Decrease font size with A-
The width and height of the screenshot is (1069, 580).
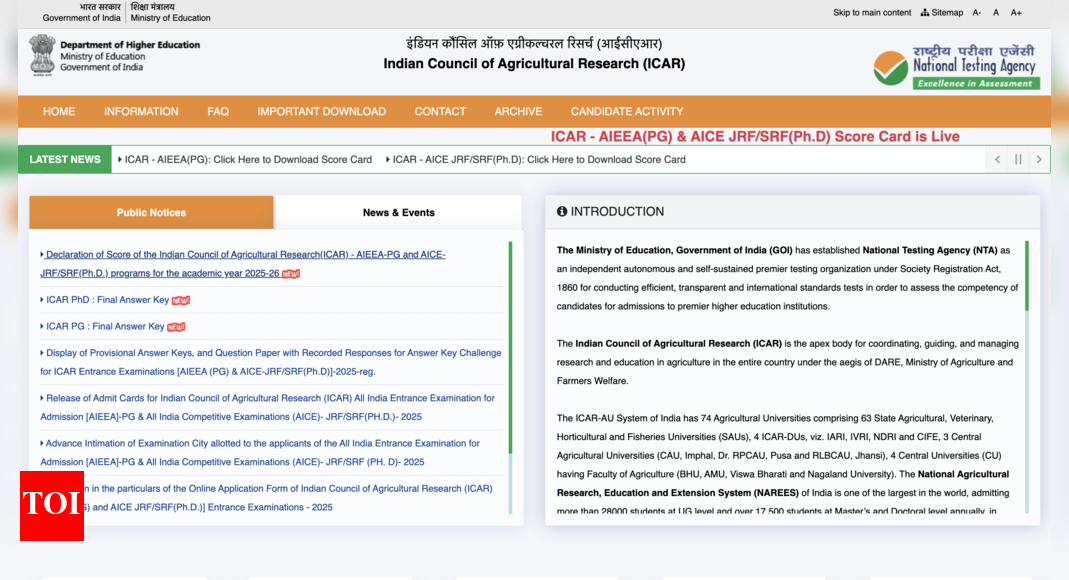[977, 12]
